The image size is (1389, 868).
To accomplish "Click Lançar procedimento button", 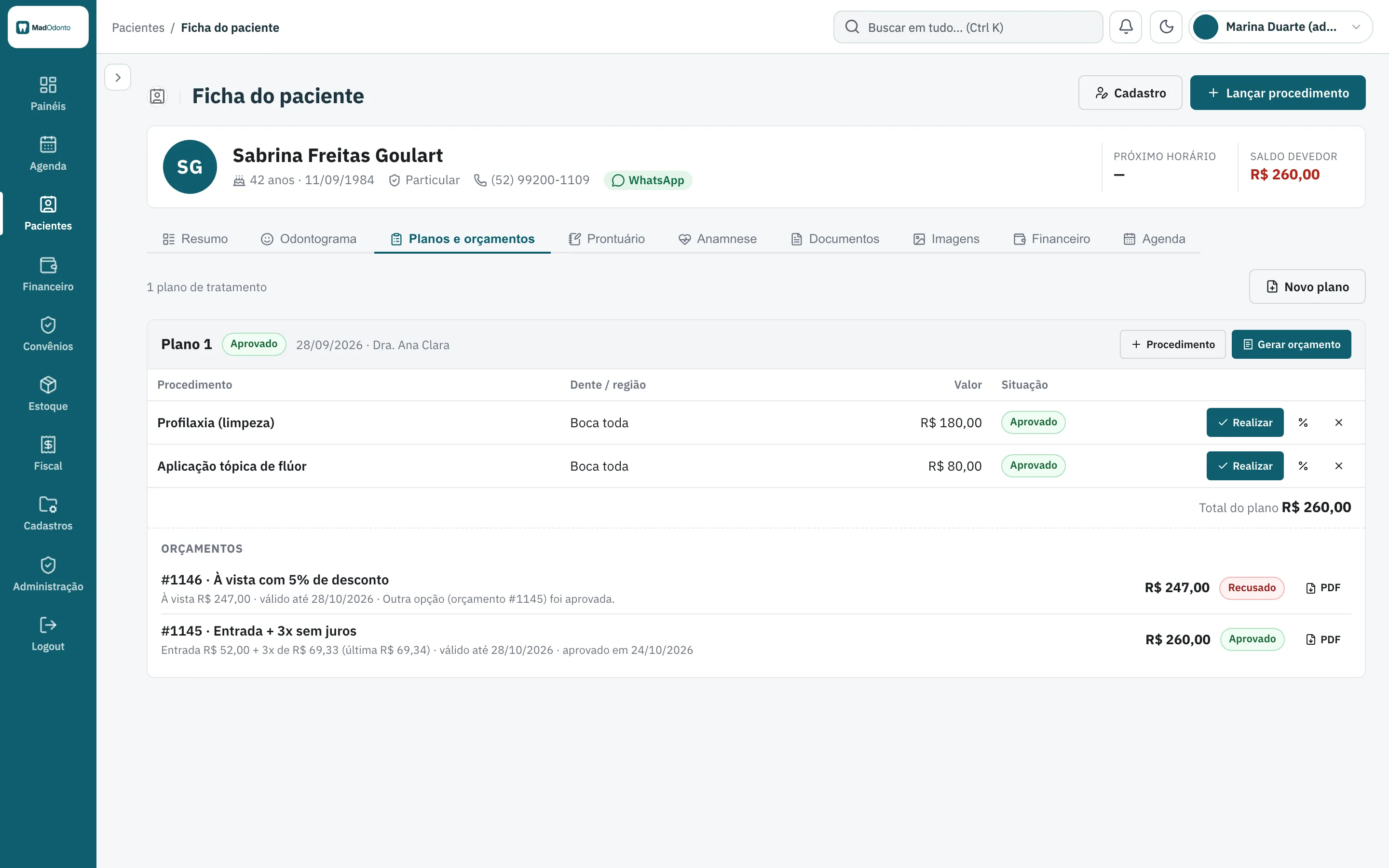I will 1278,93.
